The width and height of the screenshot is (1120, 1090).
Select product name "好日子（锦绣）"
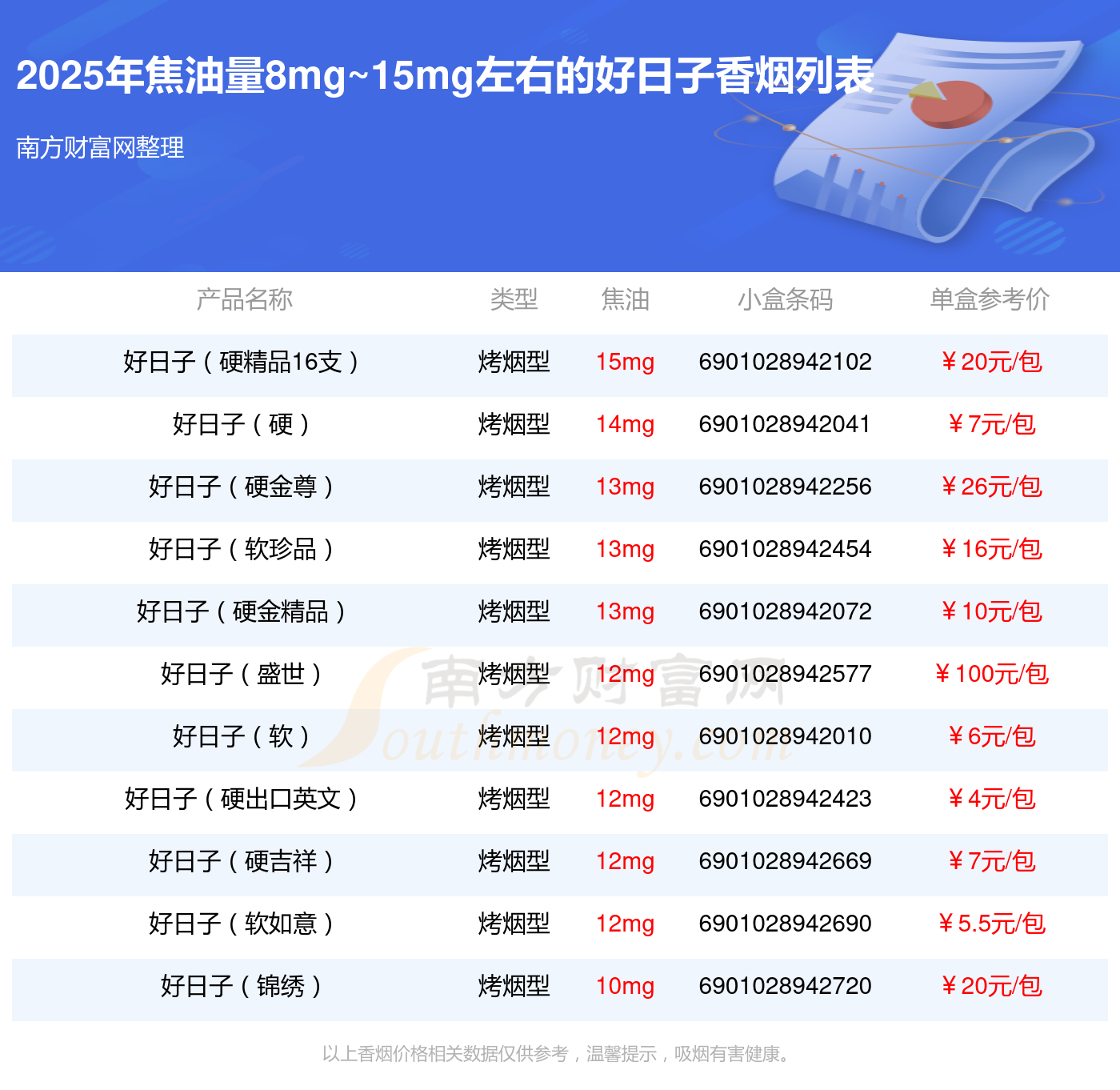(x=241, y=986)
